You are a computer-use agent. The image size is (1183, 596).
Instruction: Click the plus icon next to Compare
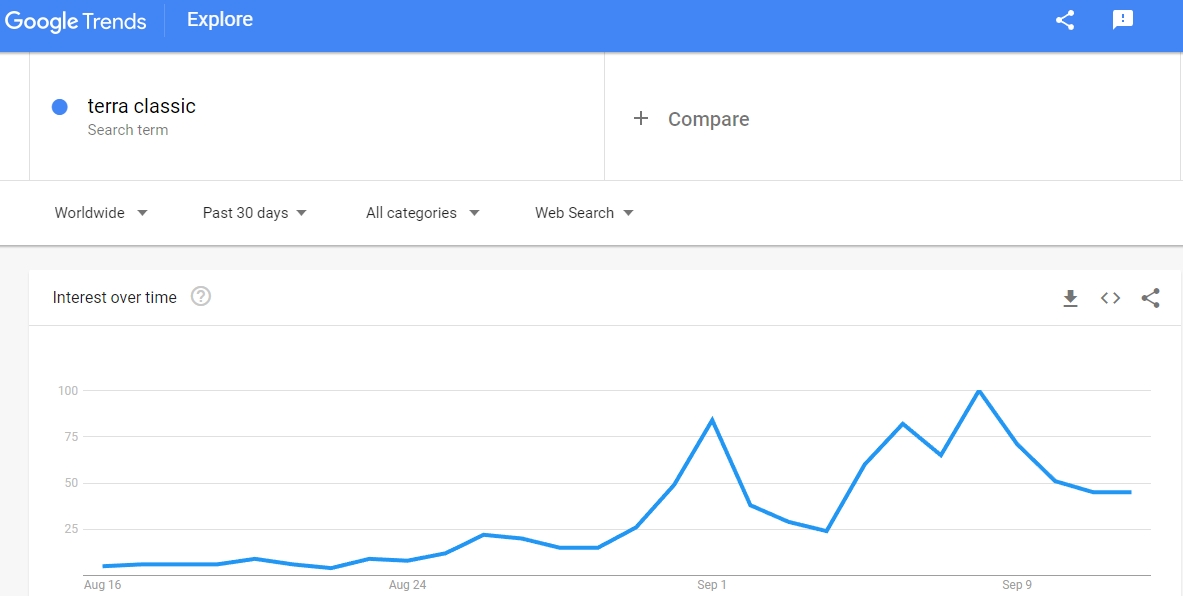[x=641, y=118]
